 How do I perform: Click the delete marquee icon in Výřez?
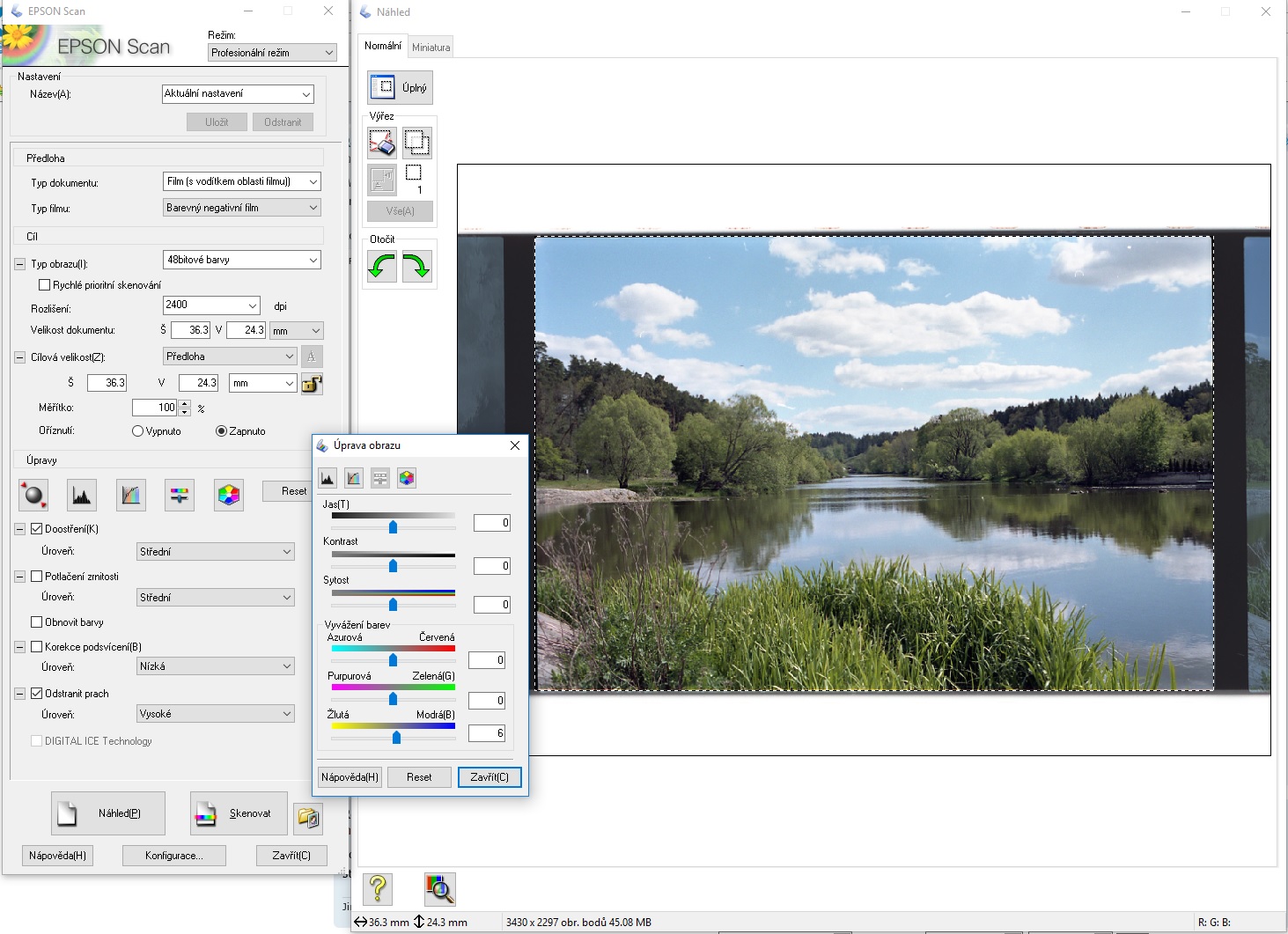click(x=382, y=143)
